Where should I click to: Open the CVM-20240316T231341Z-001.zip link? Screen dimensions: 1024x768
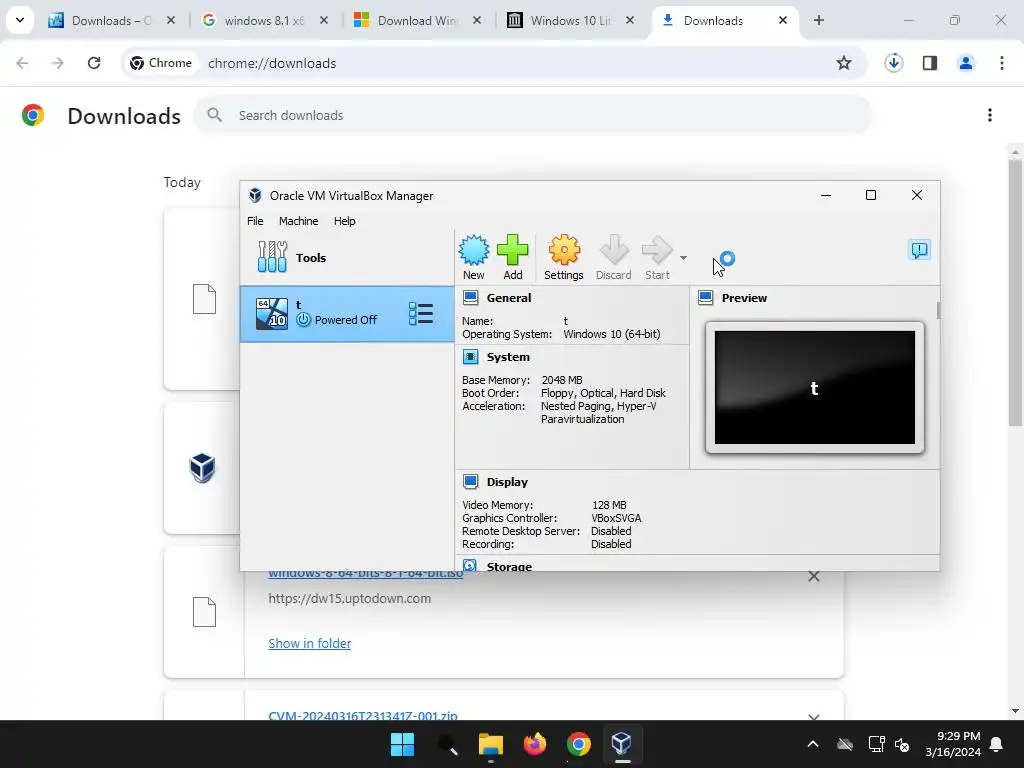pos(362,714)
